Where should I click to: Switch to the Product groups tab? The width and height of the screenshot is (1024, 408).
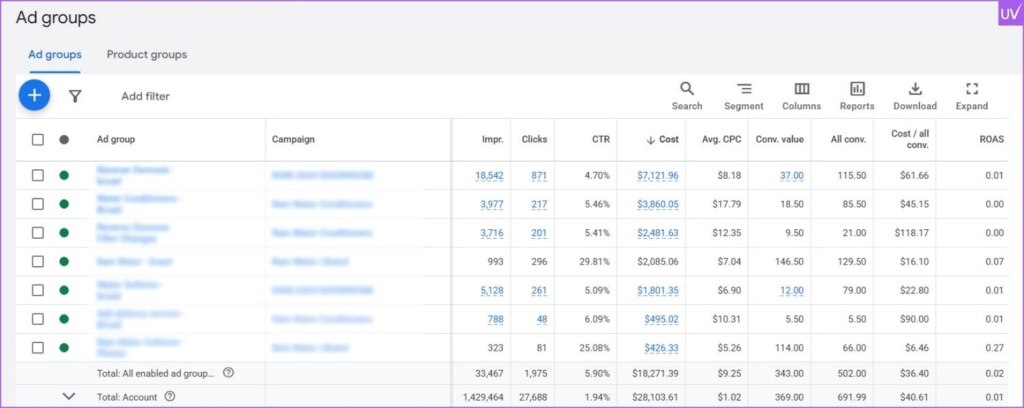click(x=147, y=55)
